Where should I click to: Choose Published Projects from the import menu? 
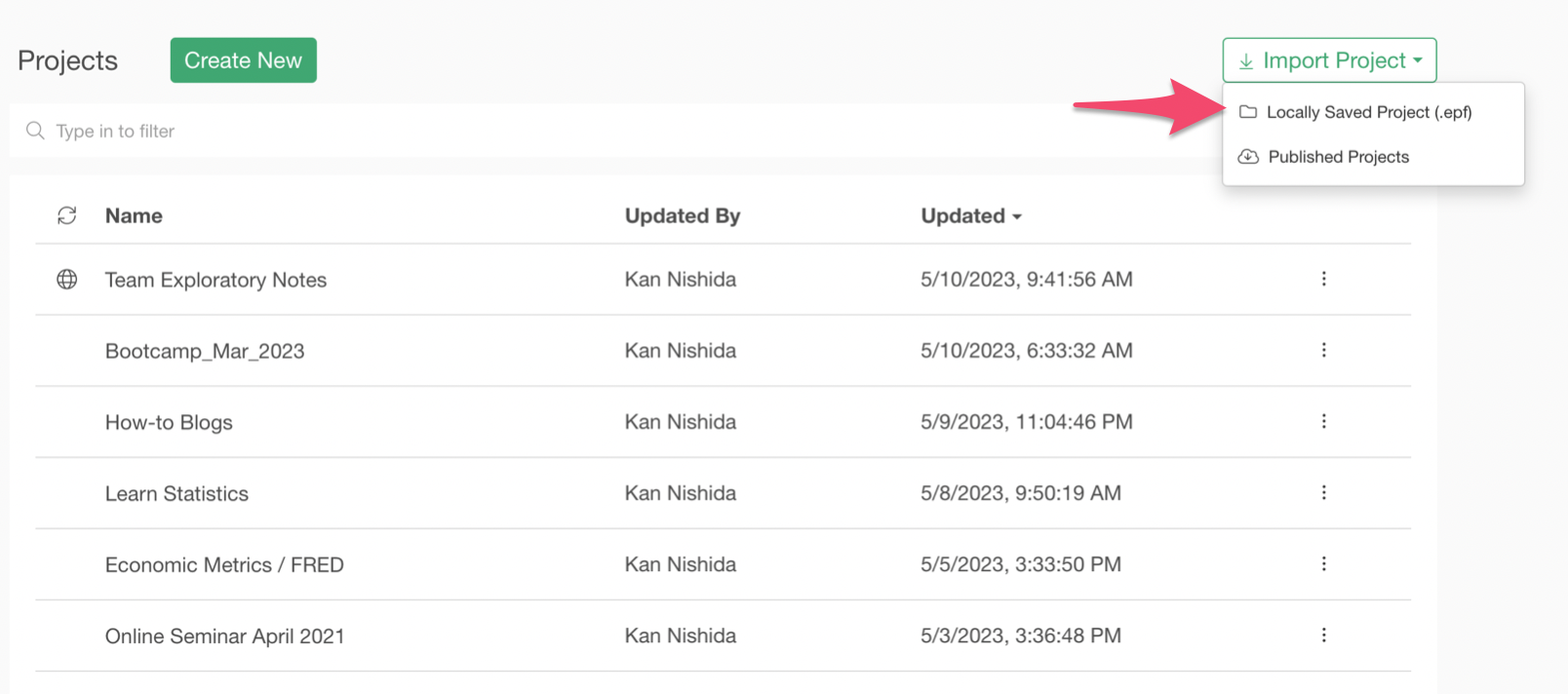pos(1338,157)
